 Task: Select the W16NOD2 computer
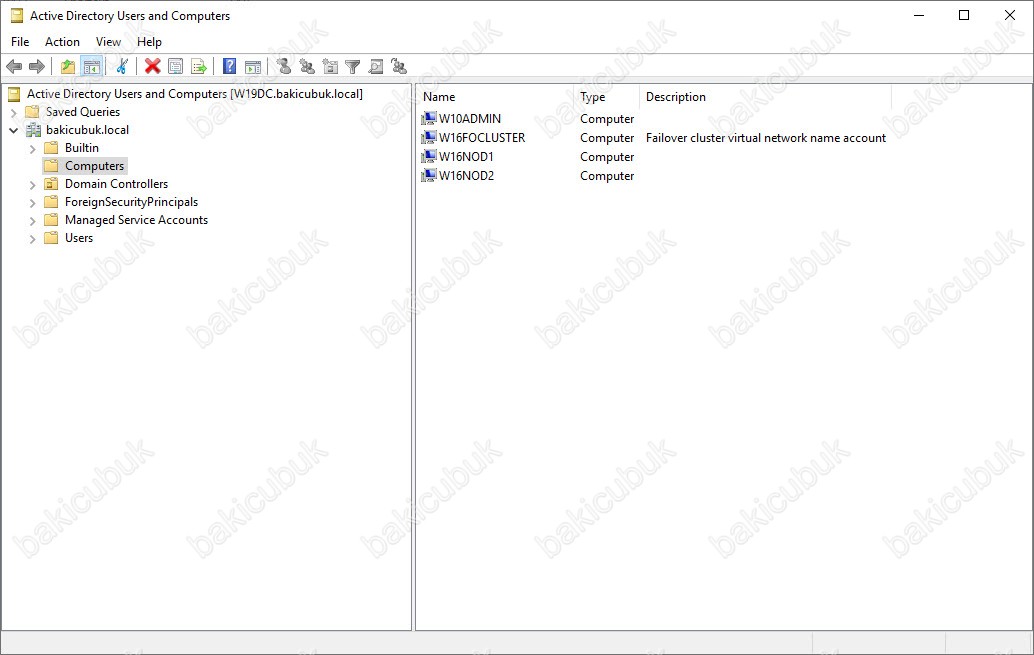click(466, 176)
